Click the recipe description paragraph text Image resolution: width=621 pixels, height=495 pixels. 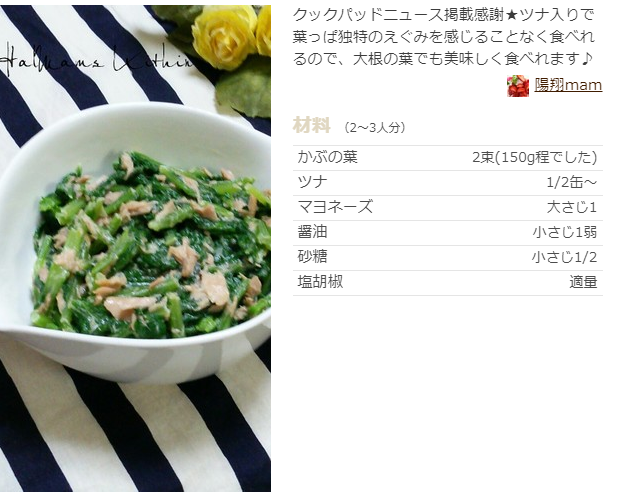[444, 37]
